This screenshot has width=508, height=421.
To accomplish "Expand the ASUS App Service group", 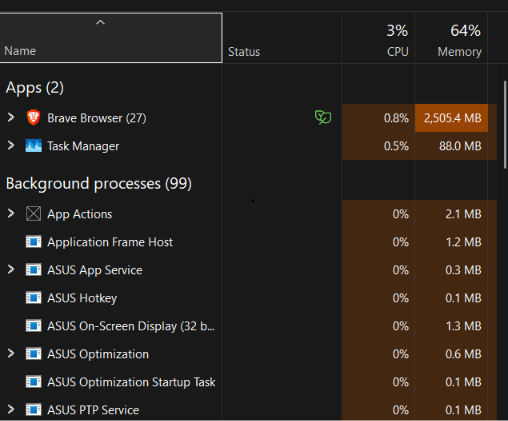I will tap(11, 269).
